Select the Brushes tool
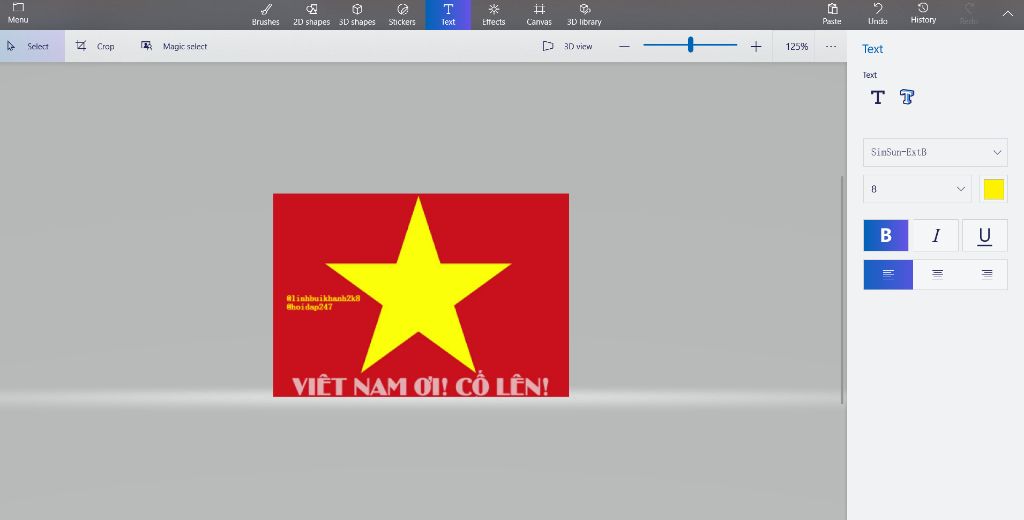 [x=265, y=14]
